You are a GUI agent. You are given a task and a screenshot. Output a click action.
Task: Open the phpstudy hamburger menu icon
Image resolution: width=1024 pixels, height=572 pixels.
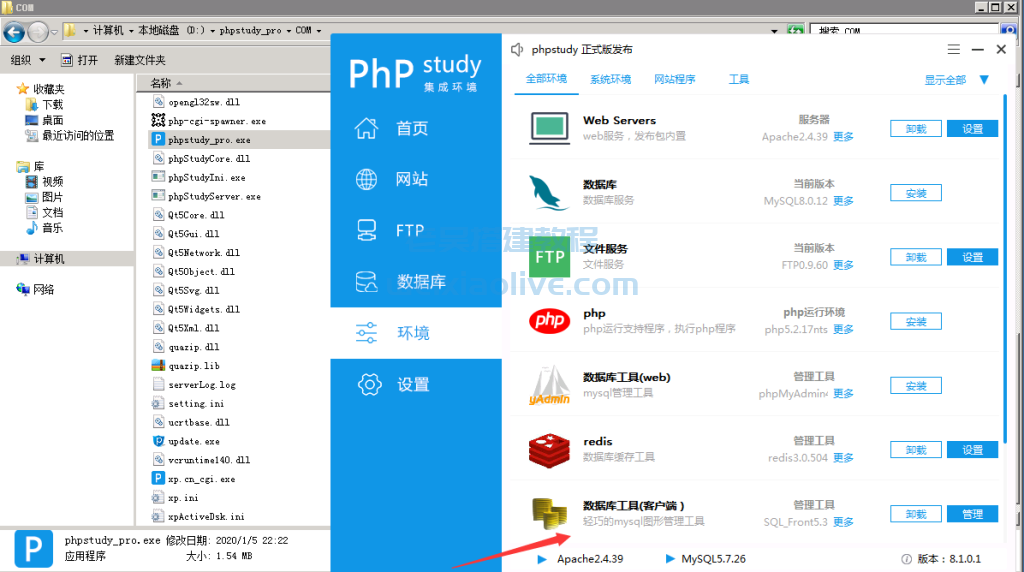pos(953,49)
